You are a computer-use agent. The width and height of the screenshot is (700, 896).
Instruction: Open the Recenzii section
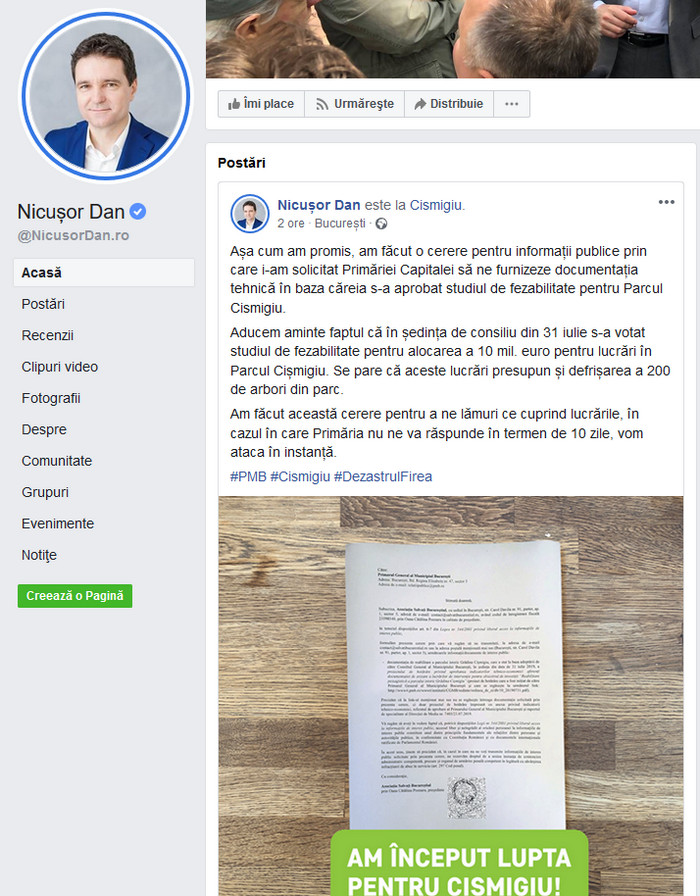coord(47,335)
